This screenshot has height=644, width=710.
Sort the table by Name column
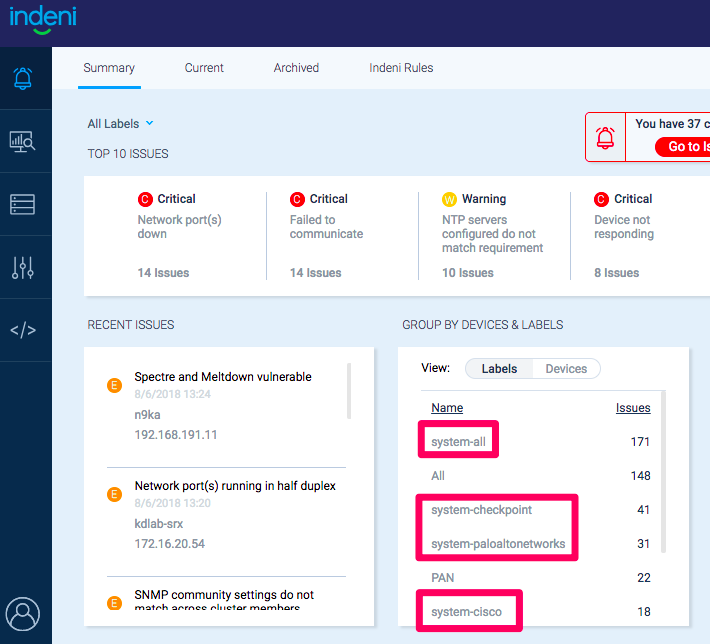point(447,408)
